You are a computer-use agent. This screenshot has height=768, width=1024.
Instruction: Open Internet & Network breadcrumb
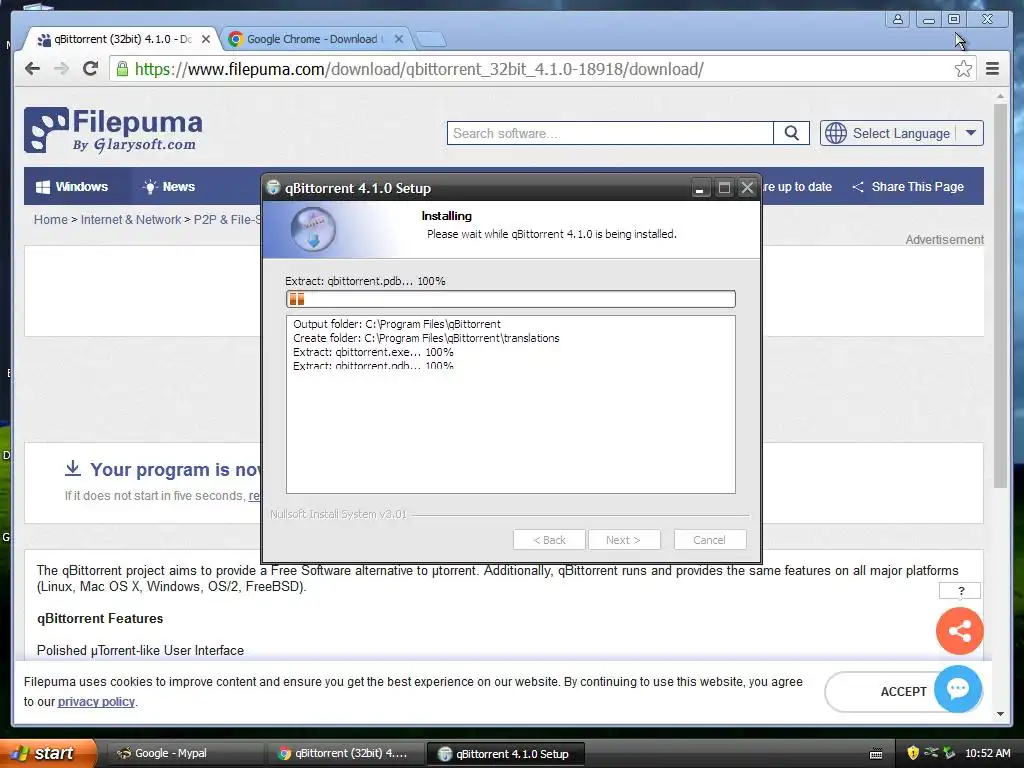[x=131, y=219]
